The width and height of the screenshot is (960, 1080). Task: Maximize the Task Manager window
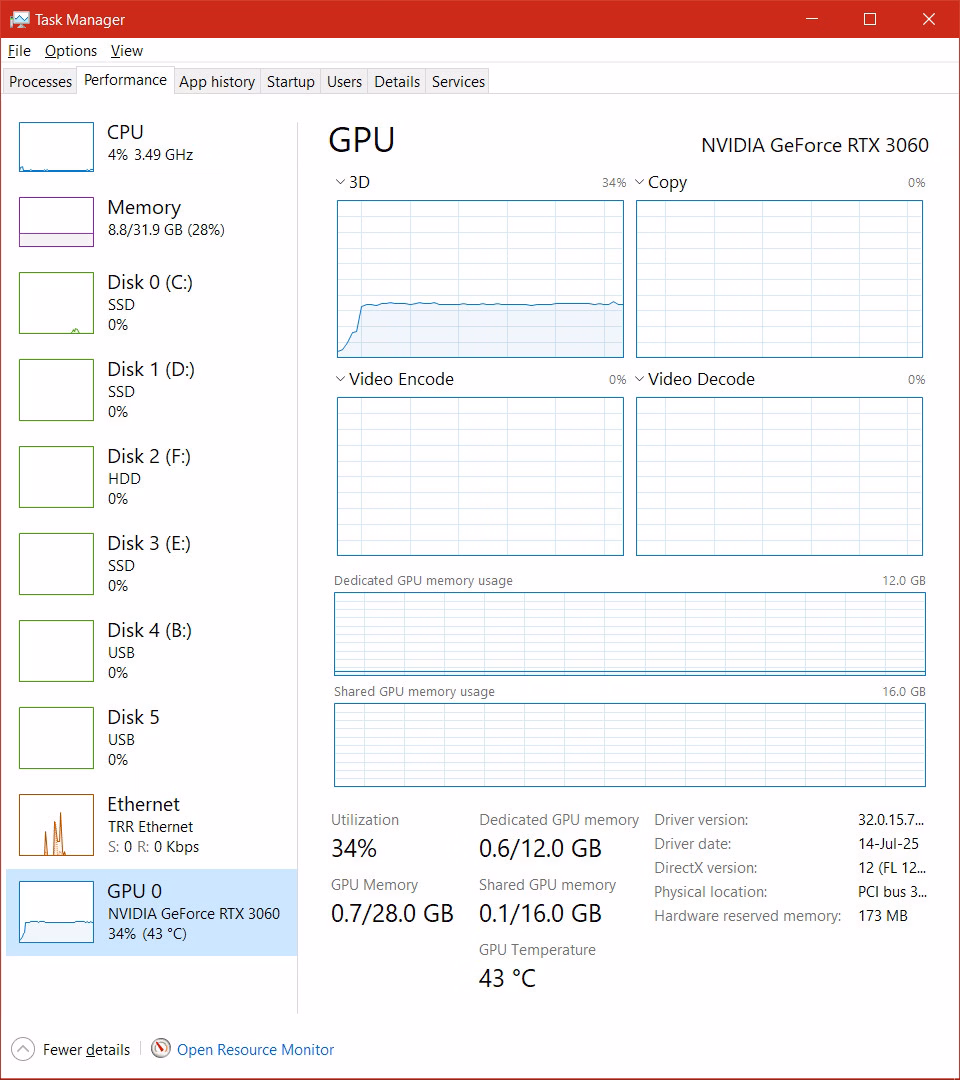click(x=870, y=19)
